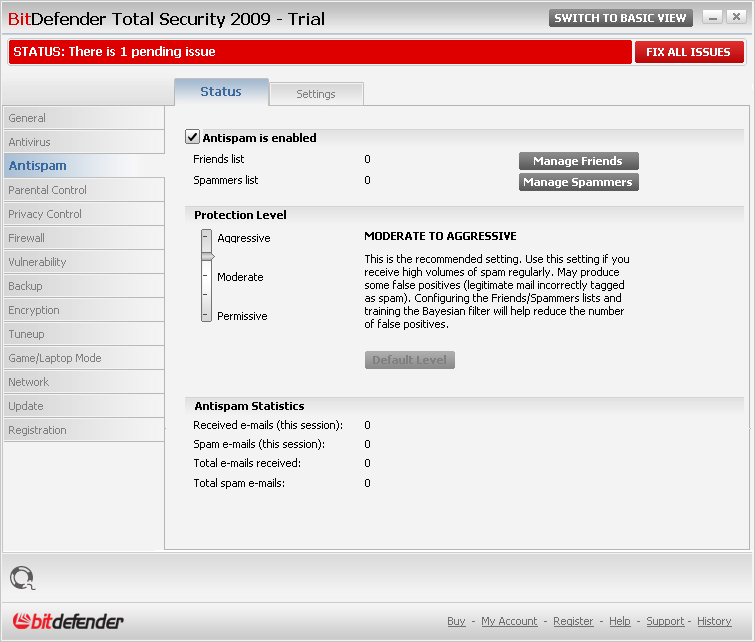Viewport: 755px width, 642px height.
Task: Switch to the Settings tab
Action: tap(316, 94)
